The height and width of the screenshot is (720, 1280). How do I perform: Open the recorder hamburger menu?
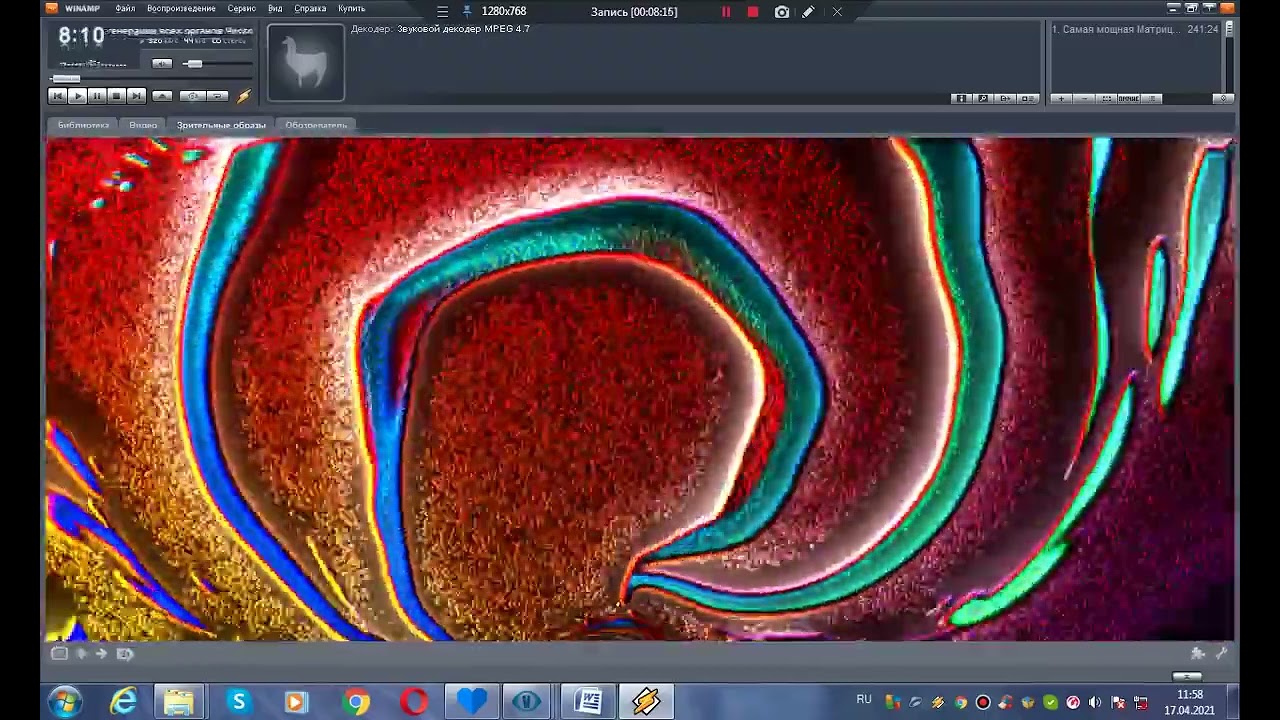click(x=442, y=12)
